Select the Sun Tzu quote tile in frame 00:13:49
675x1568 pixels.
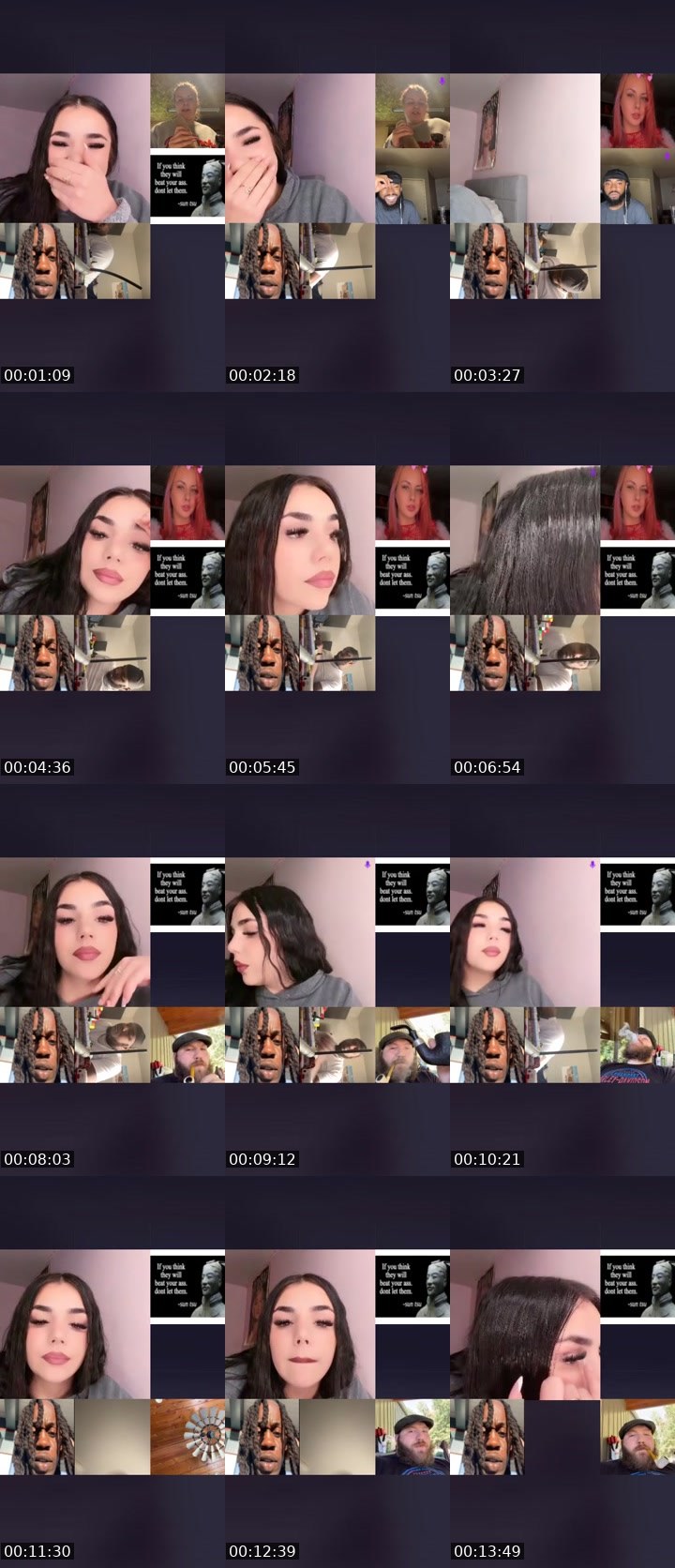click(637, 1287)
